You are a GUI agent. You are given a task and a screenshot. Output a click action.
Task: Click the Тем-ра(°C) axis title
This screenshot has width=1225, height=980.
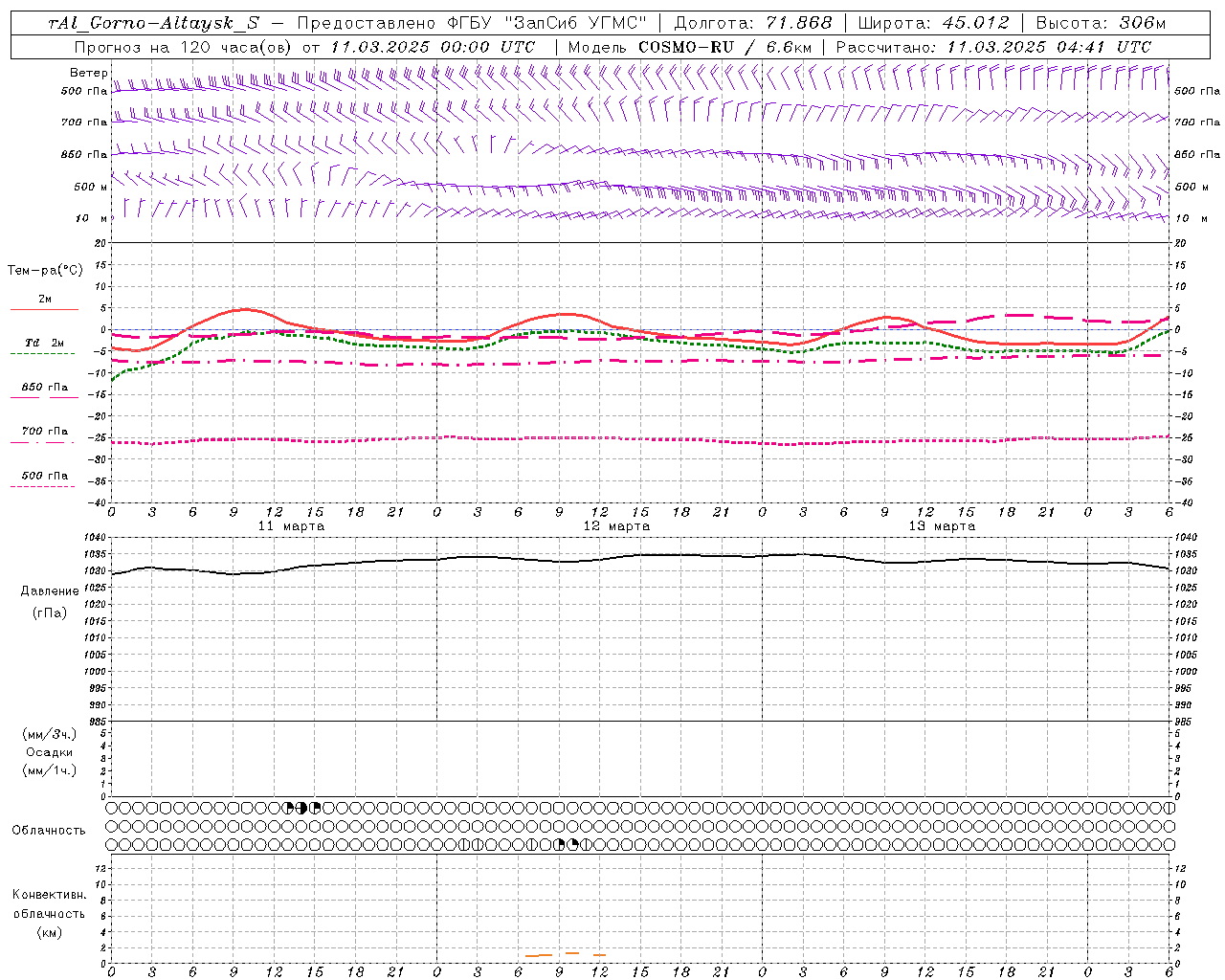point(45,270)
